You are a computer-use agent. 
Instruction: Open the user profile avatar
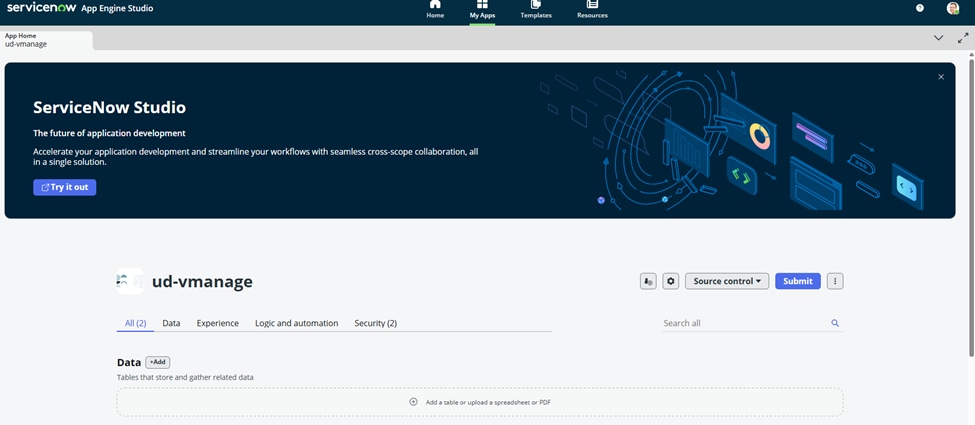tap(953, 8)
